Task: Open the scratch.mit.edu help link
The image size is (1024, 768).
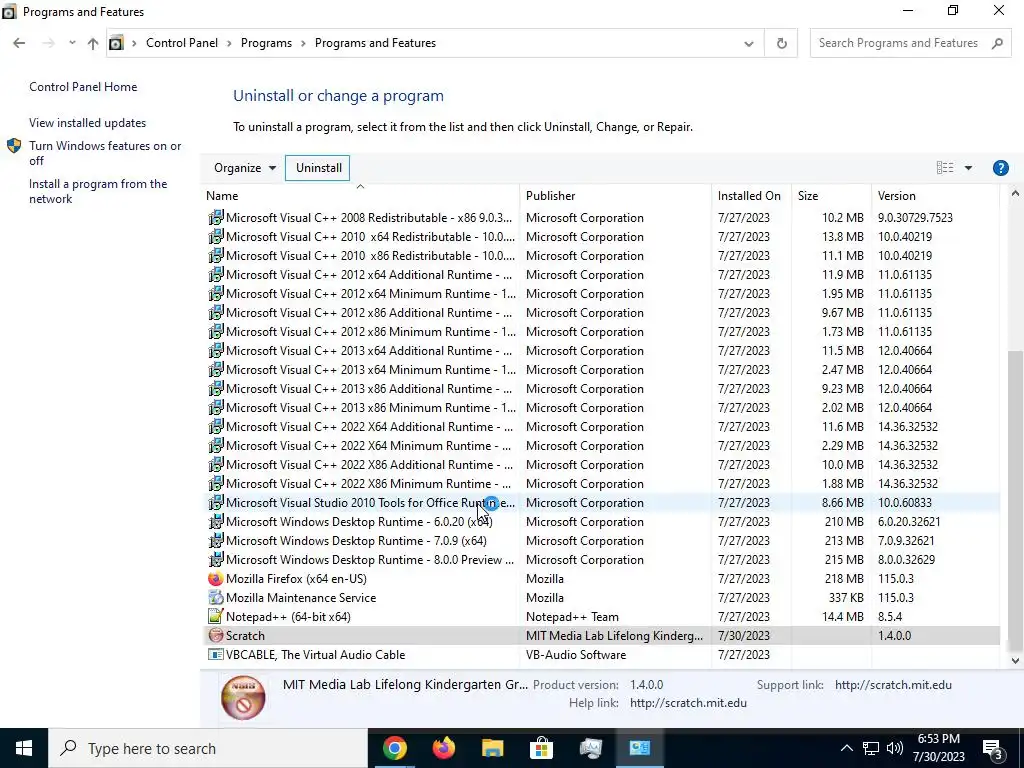Action: pos(688,703)
